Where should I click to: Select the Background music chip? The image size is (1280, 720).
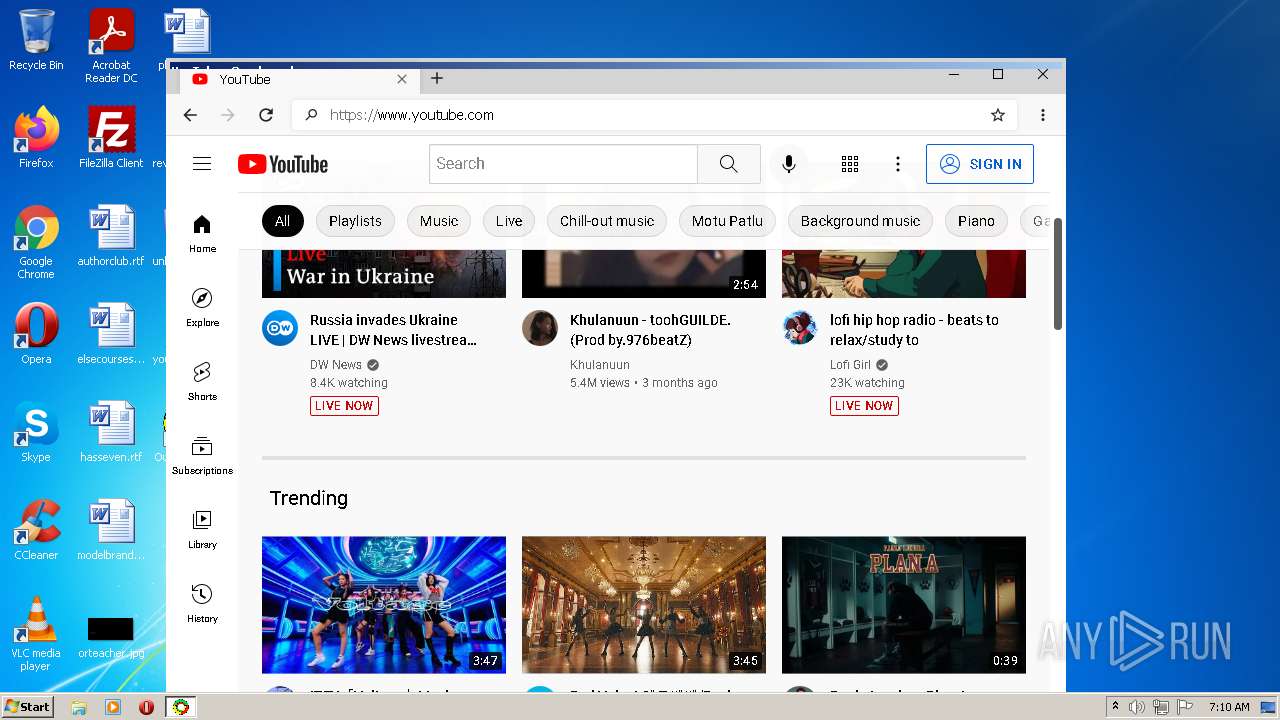click(x=860, y=221)
